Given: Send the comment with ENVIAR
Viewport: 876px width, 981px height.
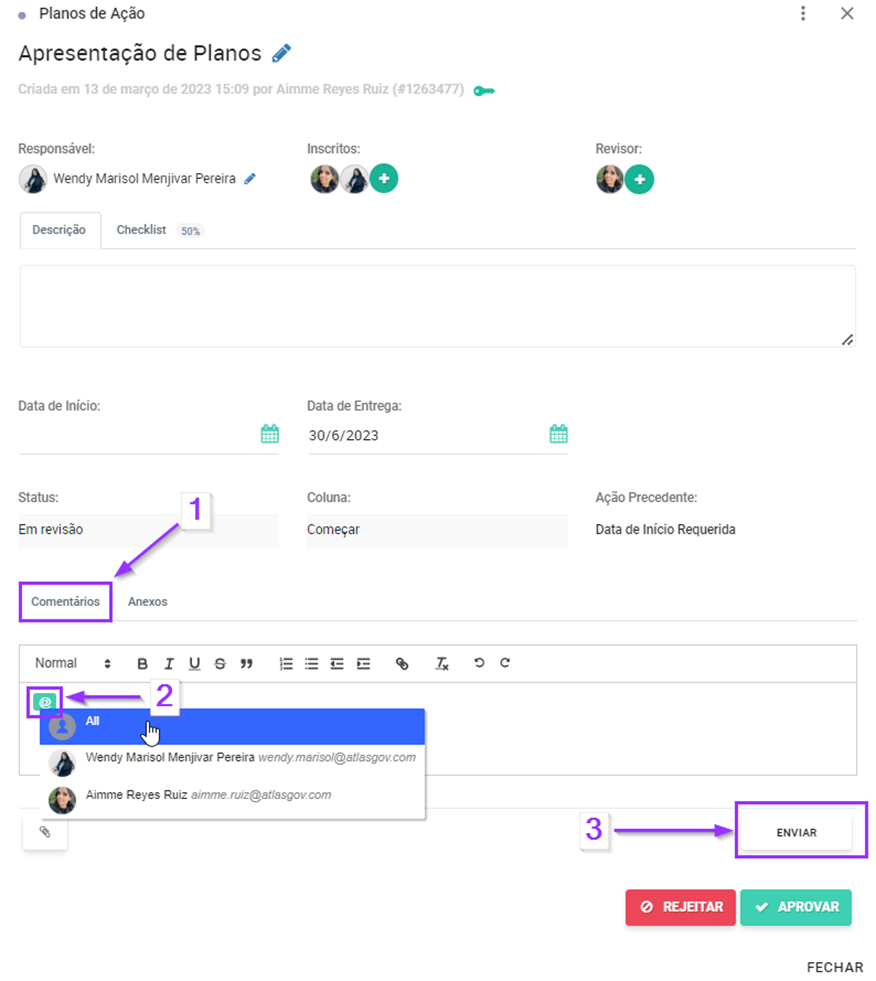Looking at the screenshot, I should 797,833.
